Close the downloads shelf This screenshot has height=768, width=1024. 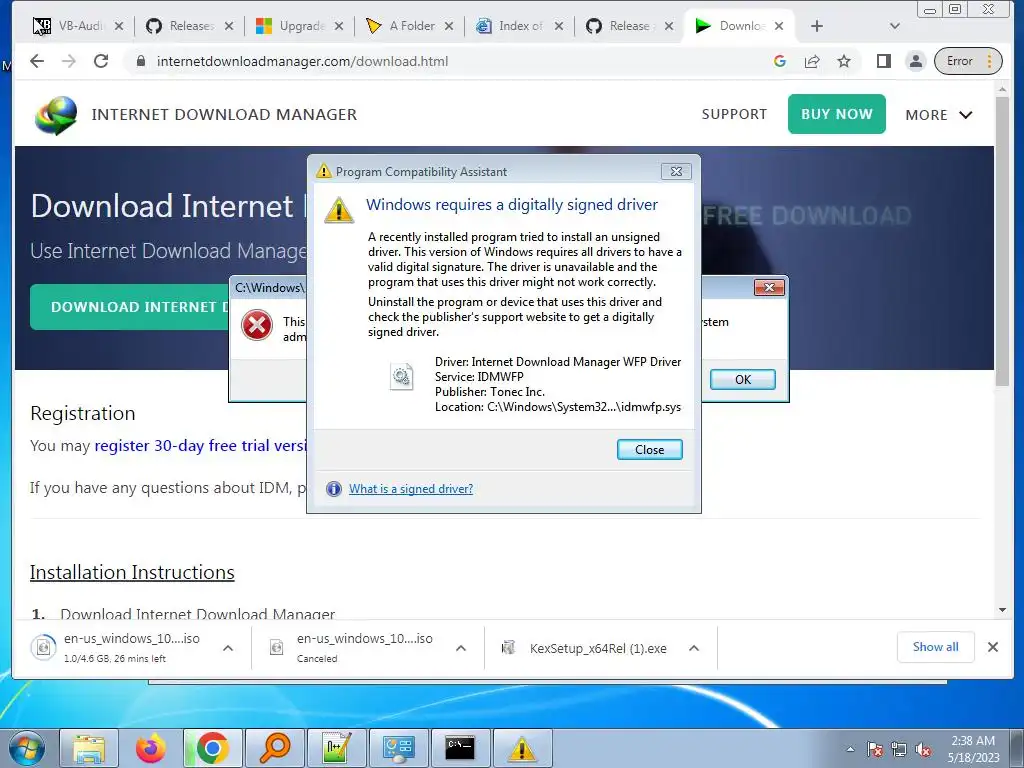993,647
